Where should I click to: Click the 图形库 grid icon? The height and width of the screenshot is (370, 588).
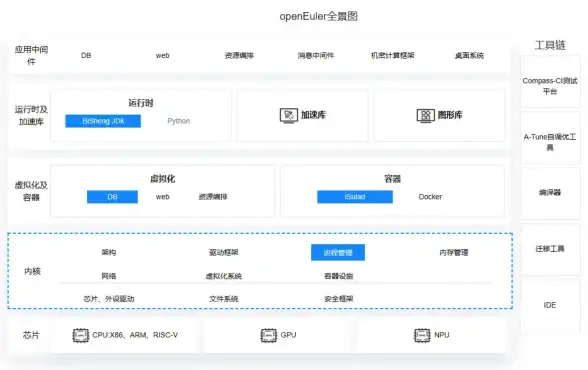pos(426,115)
